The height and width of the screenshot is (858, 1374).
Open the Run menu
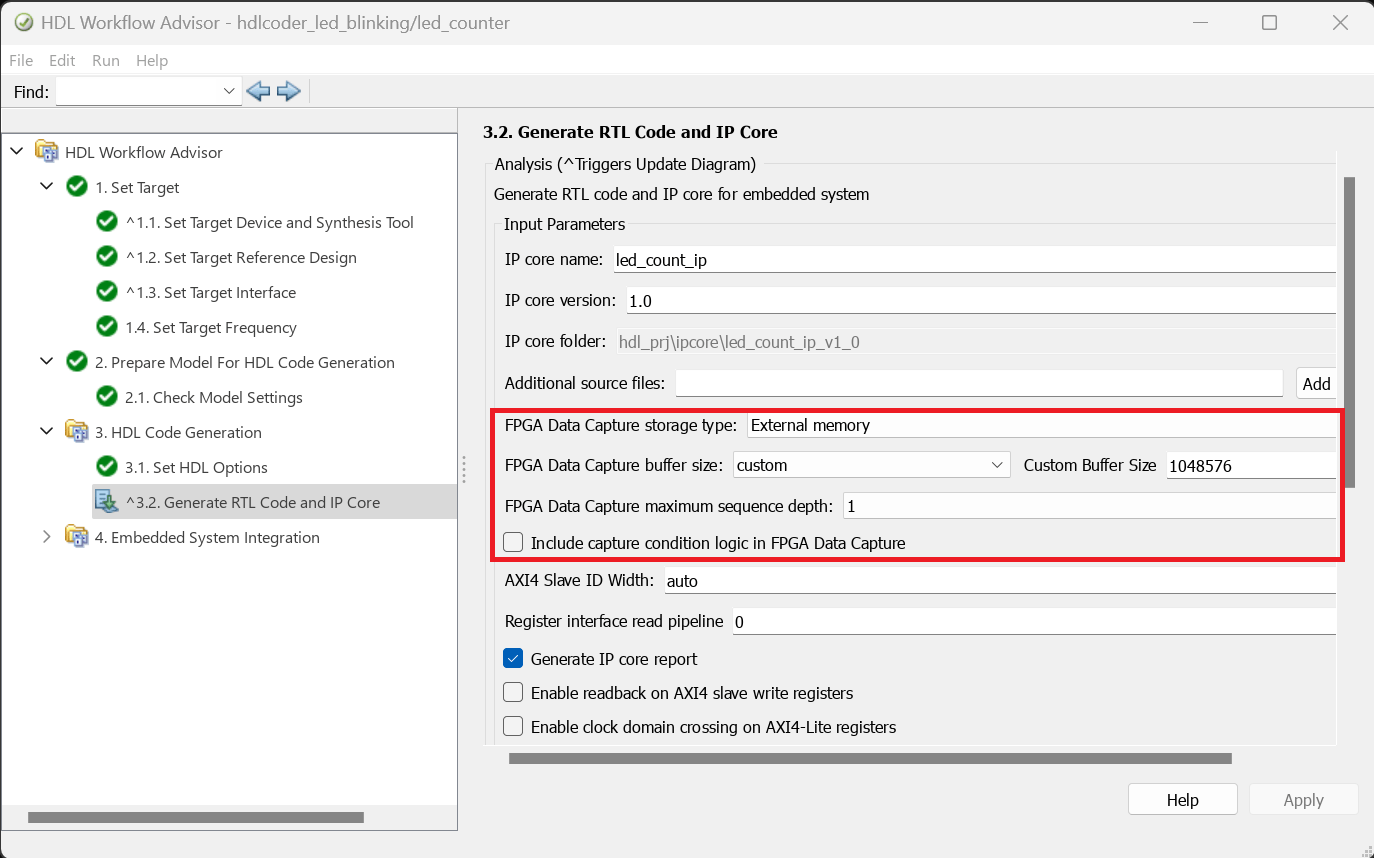106,60
